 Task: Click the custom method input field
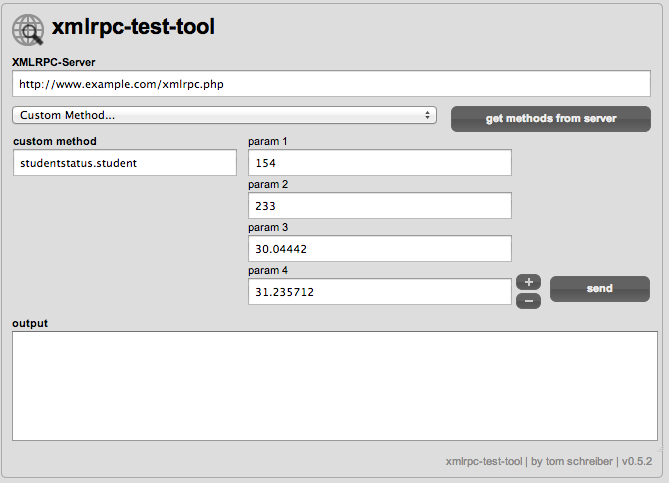tap(125, 163)
